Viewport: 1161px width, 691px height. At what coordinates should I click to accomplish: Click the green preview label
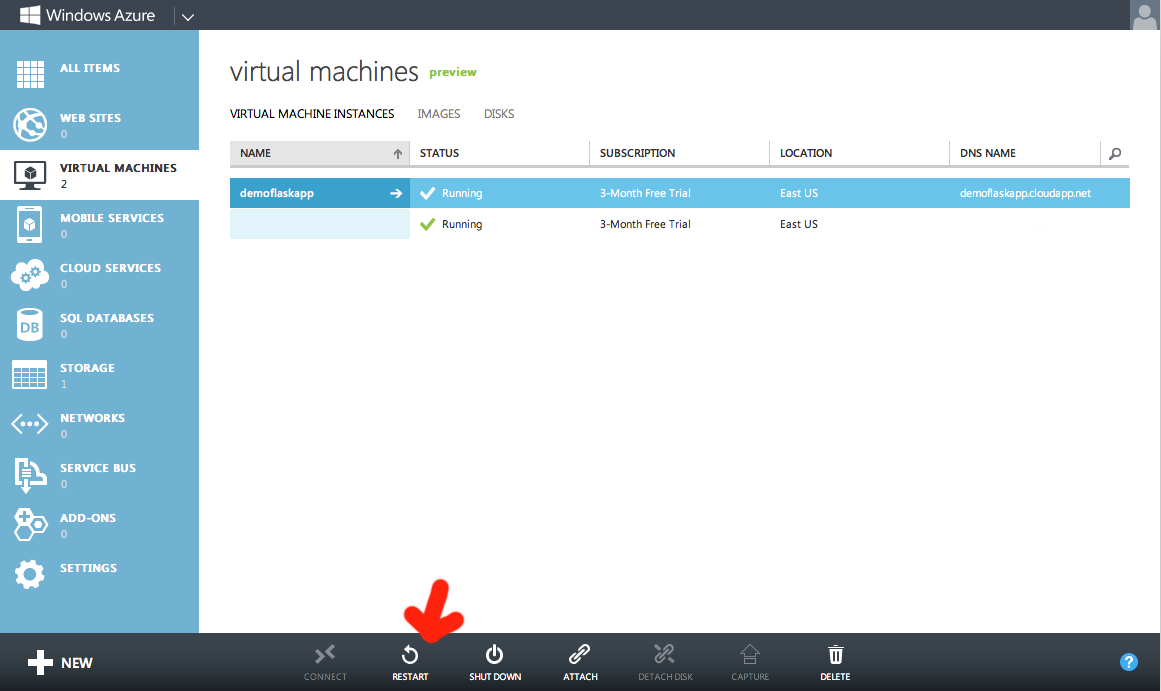tap(453, 73)
